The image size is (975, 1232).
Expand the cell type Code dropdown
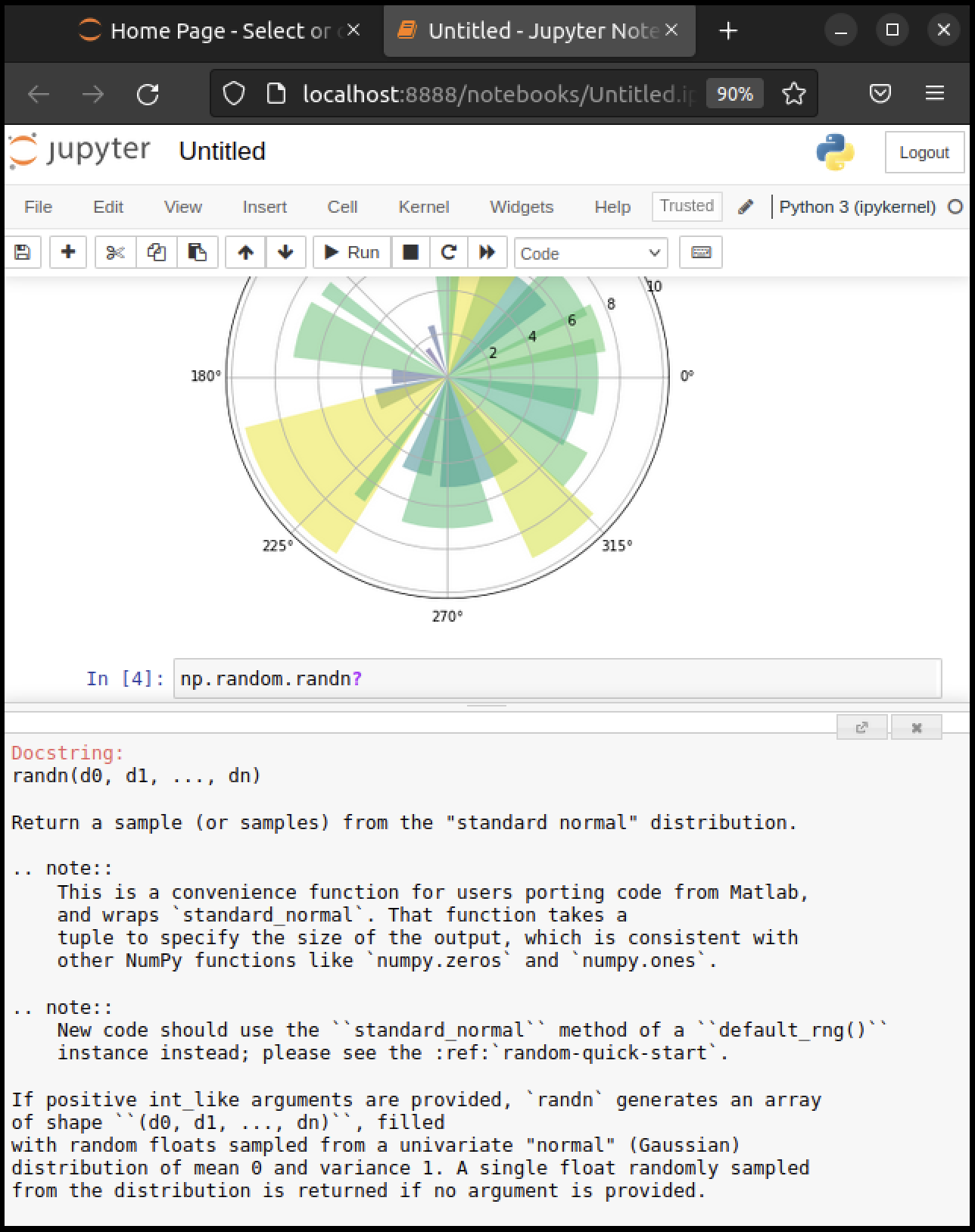pos(590,254)
